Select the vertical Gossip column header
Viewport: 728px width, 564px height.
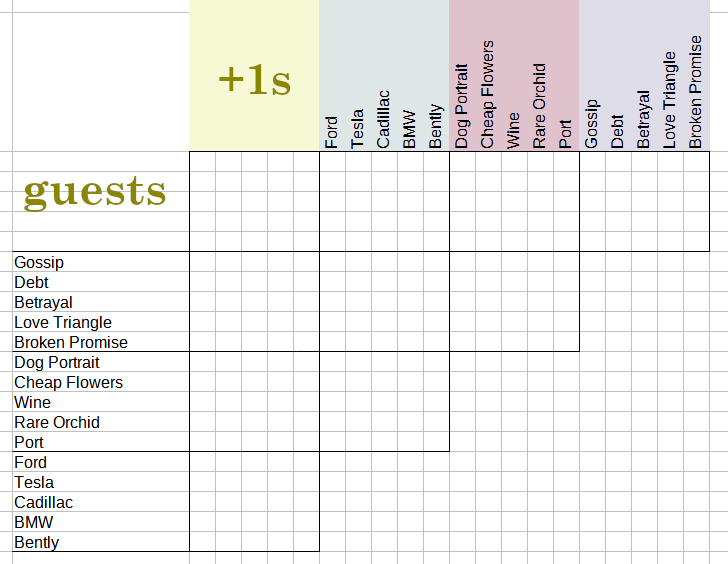(x=592, y=124)
